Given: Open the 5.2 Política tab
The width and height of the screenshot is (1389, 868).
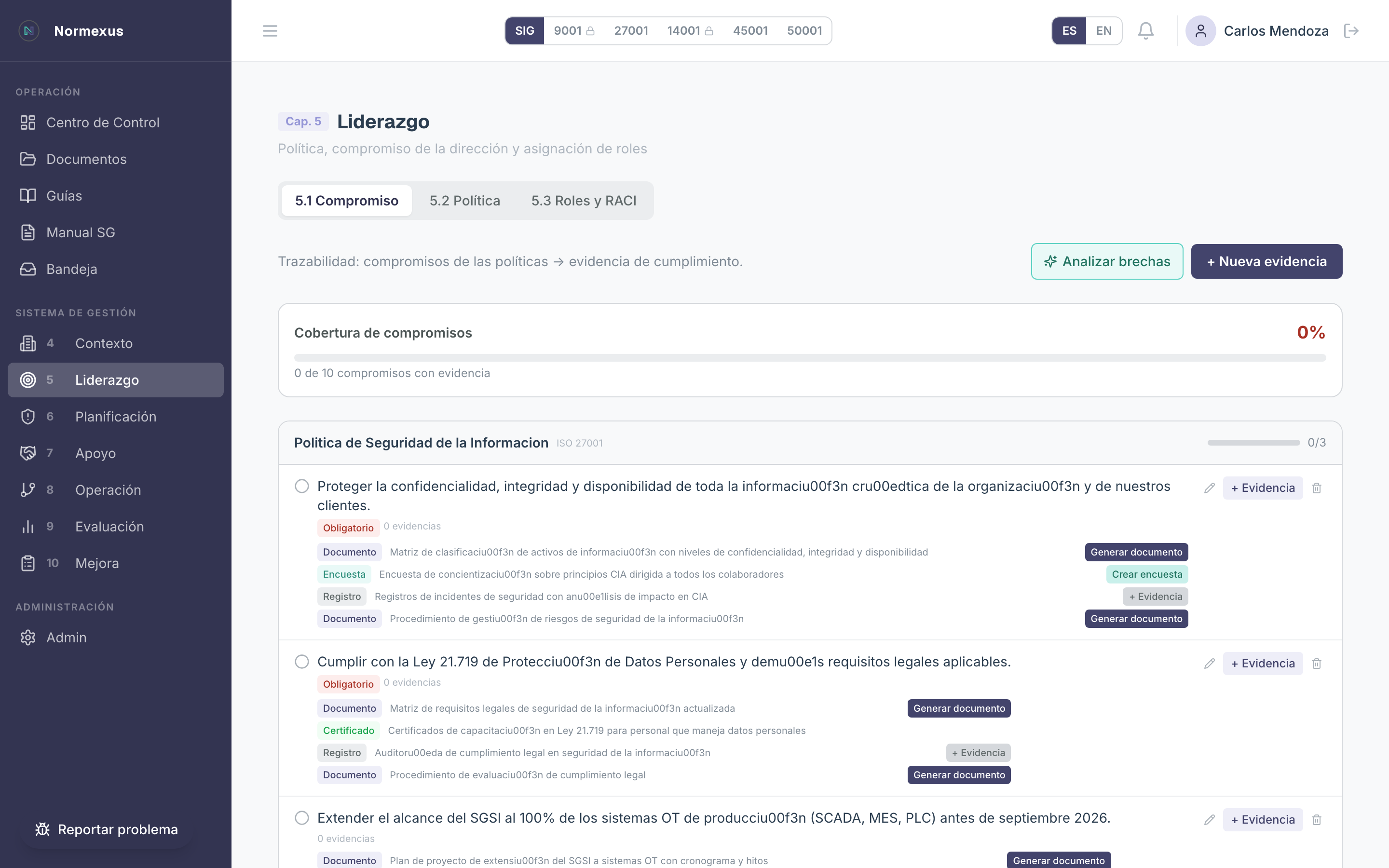Looking at the screenshot, I should 465,200.
